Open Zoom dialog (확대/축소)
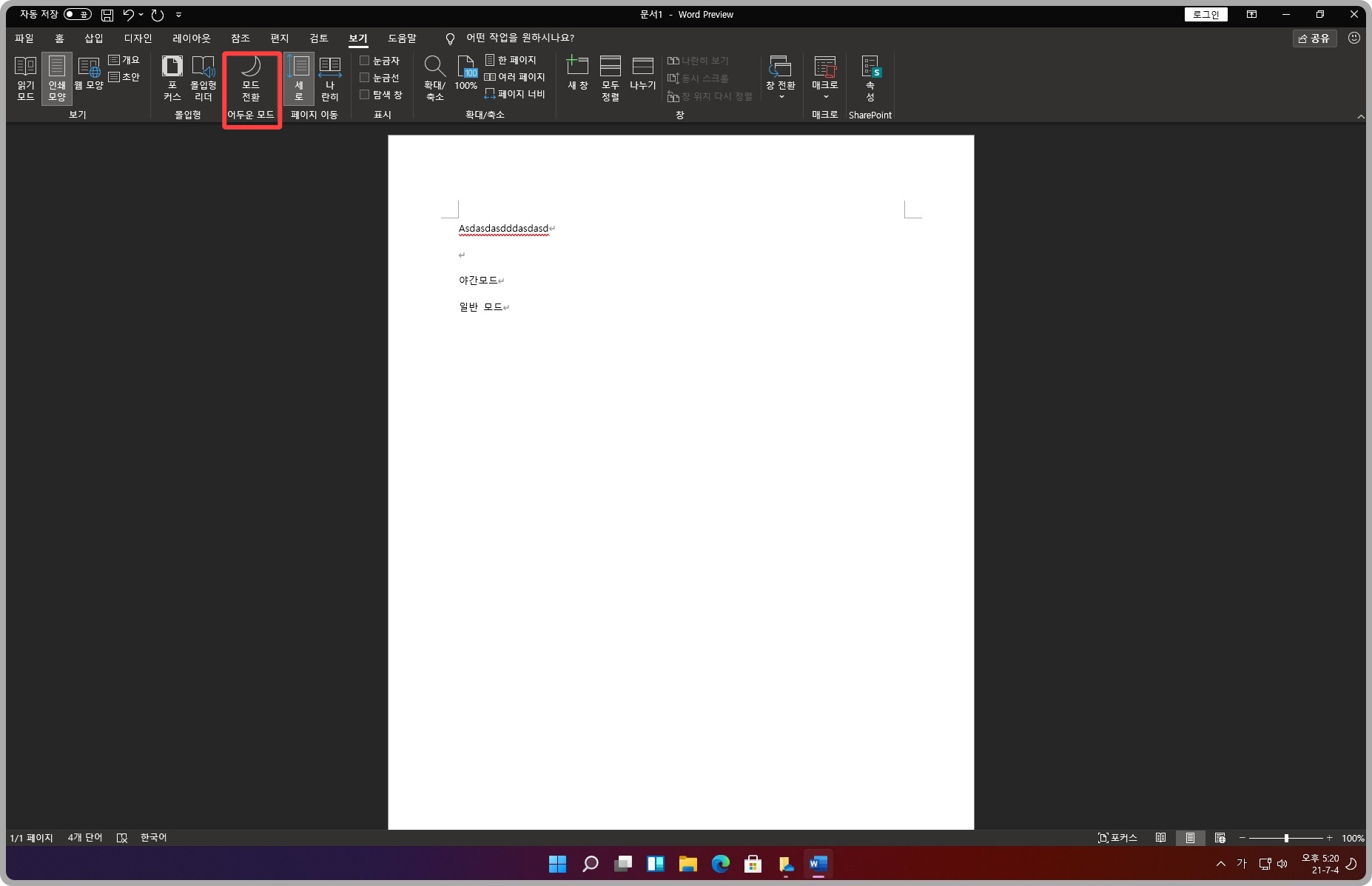The width and height of the screenshot is (1372, 886). pos(434,78)
